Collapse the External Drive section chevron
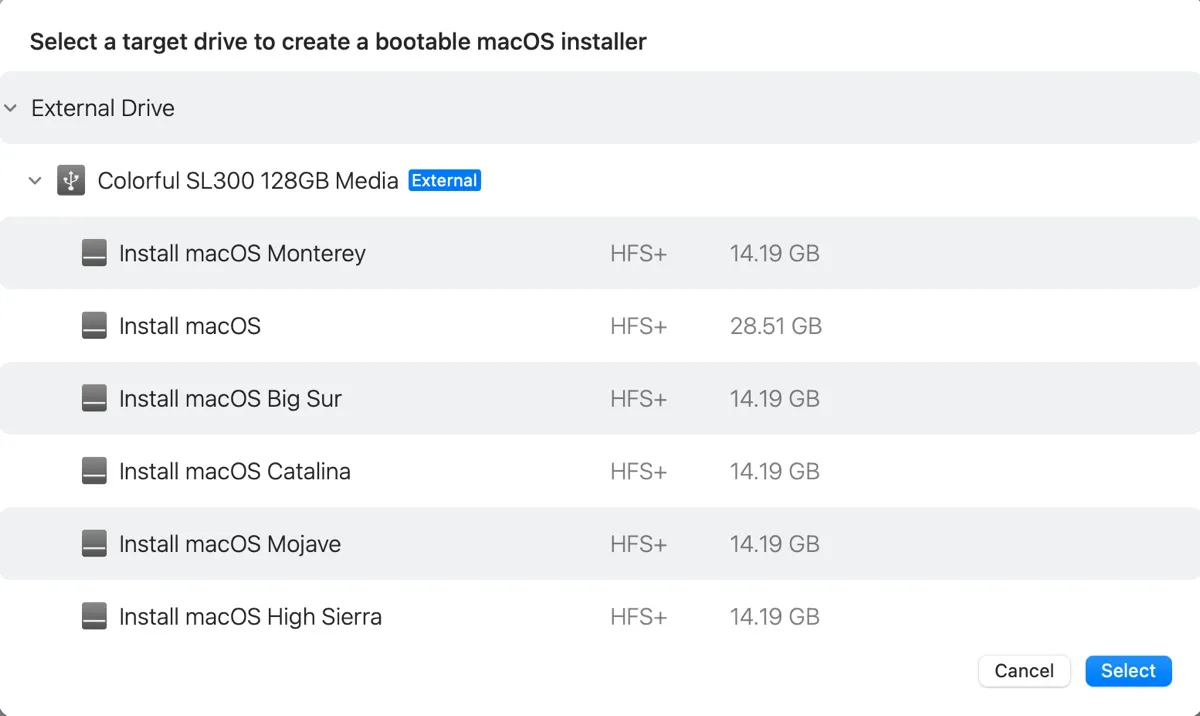 coord(11,108)
